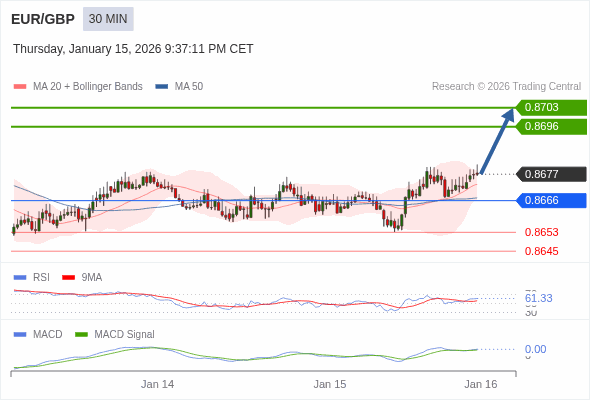Click the 9MA legend red swatch
The image size is (590, 400).
pos(68,278)
